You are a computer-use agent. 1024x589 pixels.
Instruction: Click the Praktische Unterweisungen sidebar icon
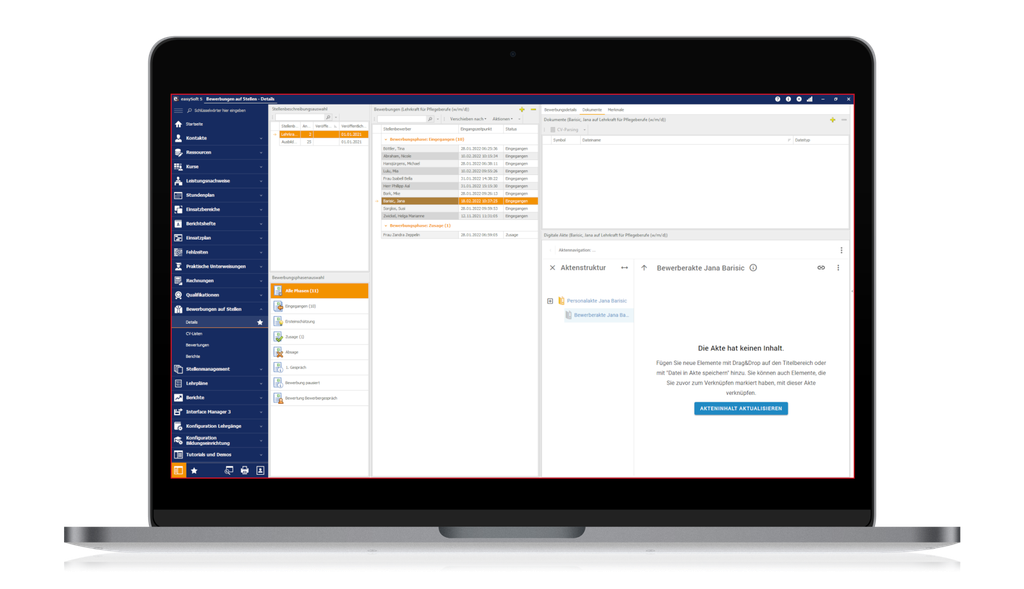pyautogui.click(x=178, y=266)
